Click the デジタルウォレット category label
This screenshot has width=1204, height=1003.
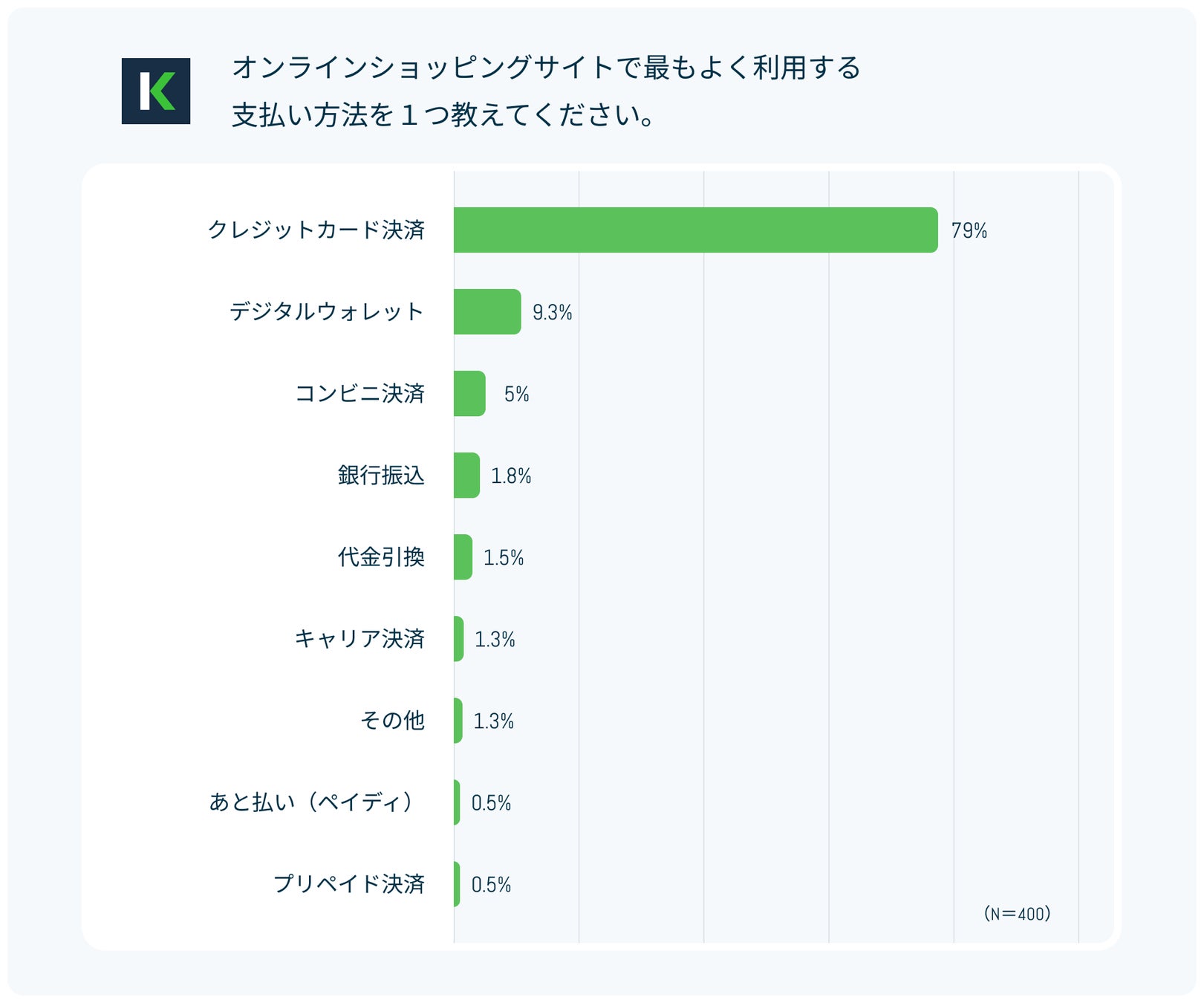[327, 312]
